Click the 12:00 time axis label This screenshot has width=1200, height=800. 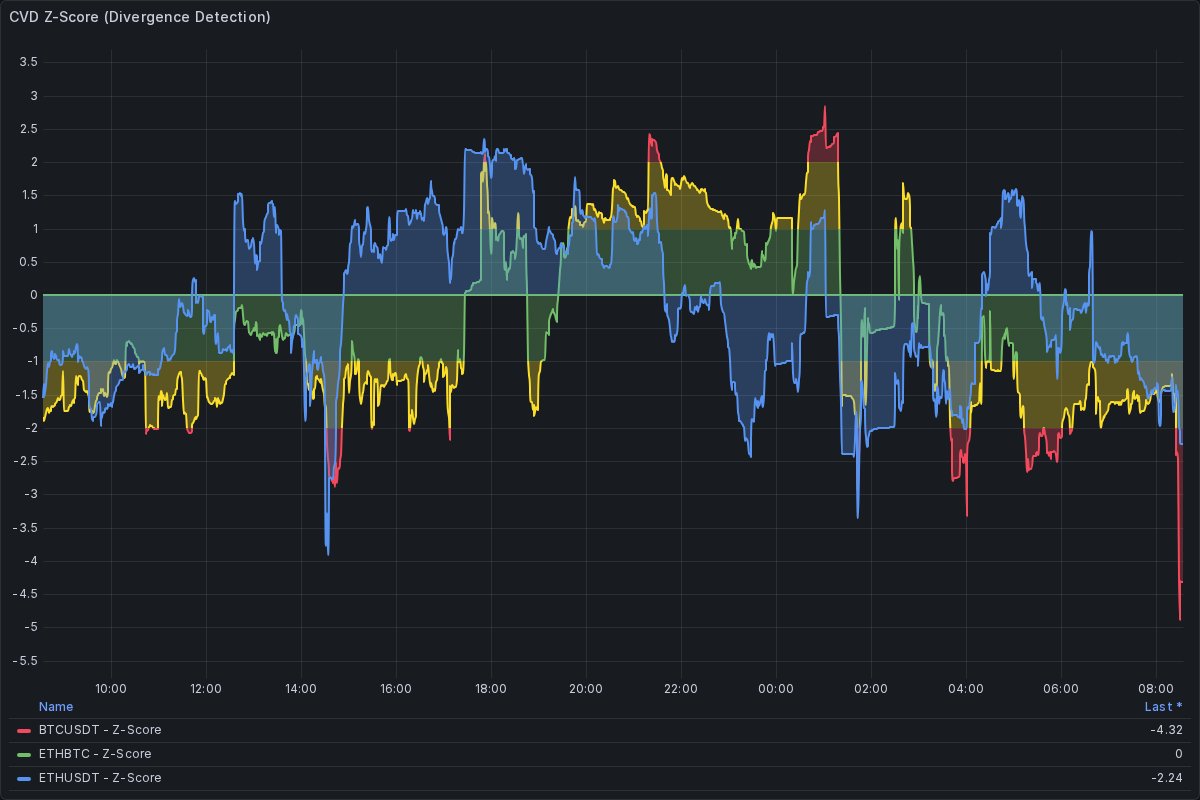click(205, 688)
